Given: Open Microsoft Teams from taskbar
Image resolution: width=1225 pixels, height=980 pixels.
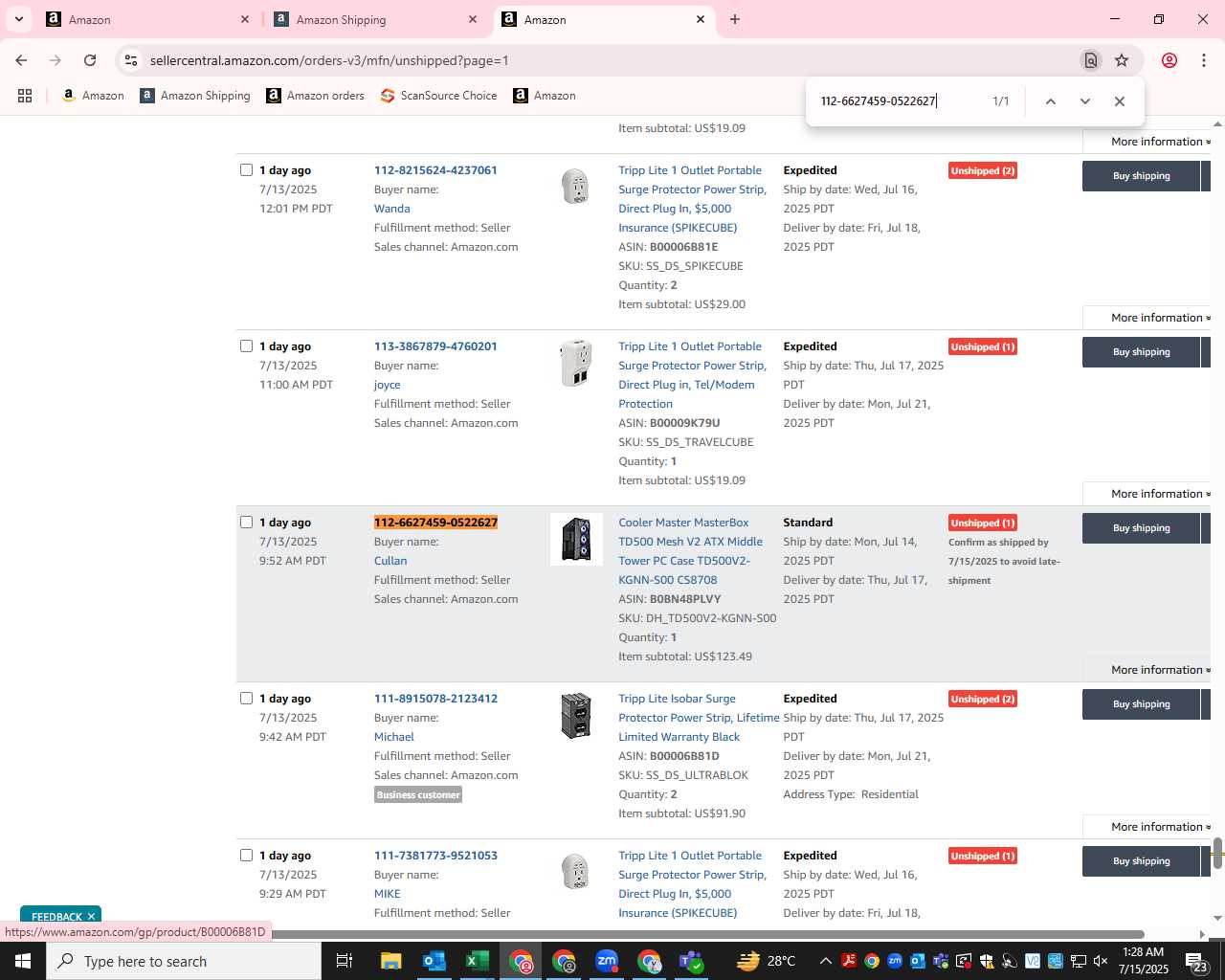Looking at the screenshot, I should tap(692, 961).
